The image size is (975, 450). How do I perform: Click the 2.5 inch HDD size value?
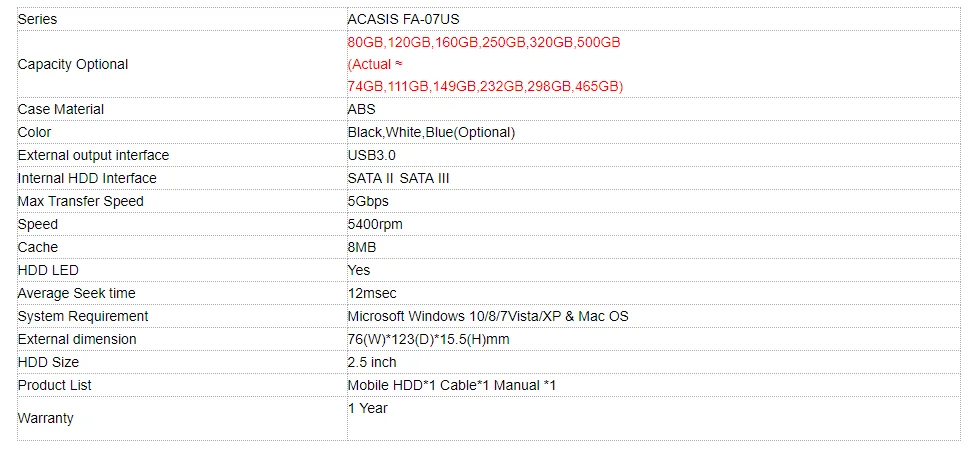[x=372, y=362]
